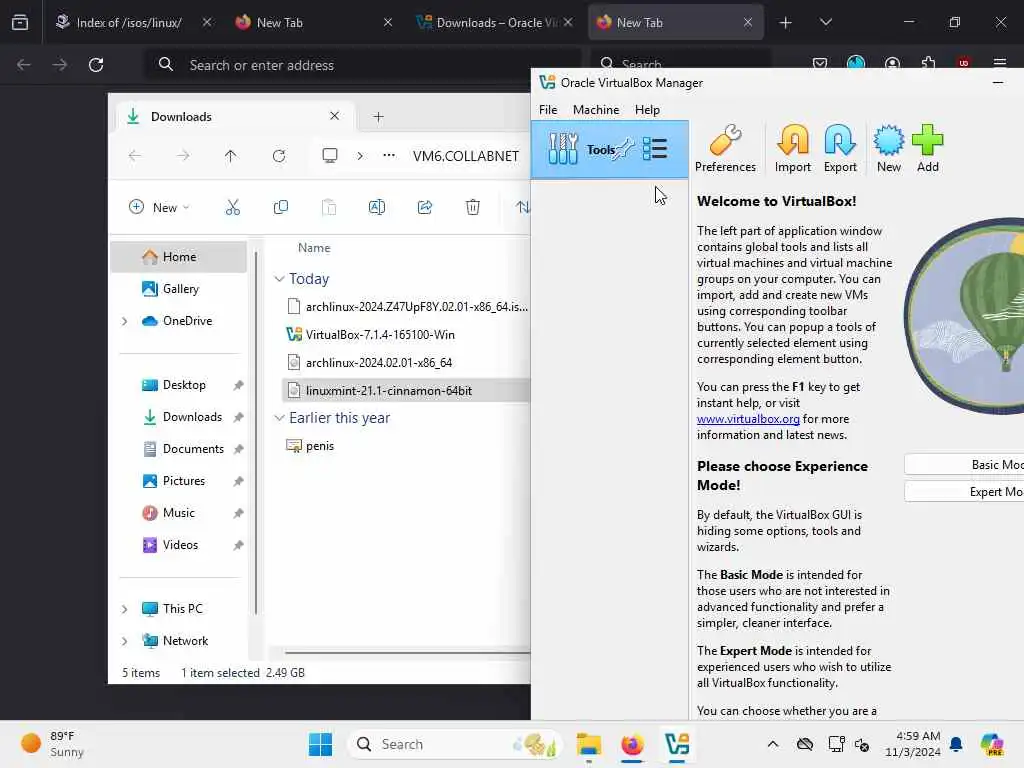Choose Expert Mode button
This screenshot has width=1024, height=768.
point(964,491)
